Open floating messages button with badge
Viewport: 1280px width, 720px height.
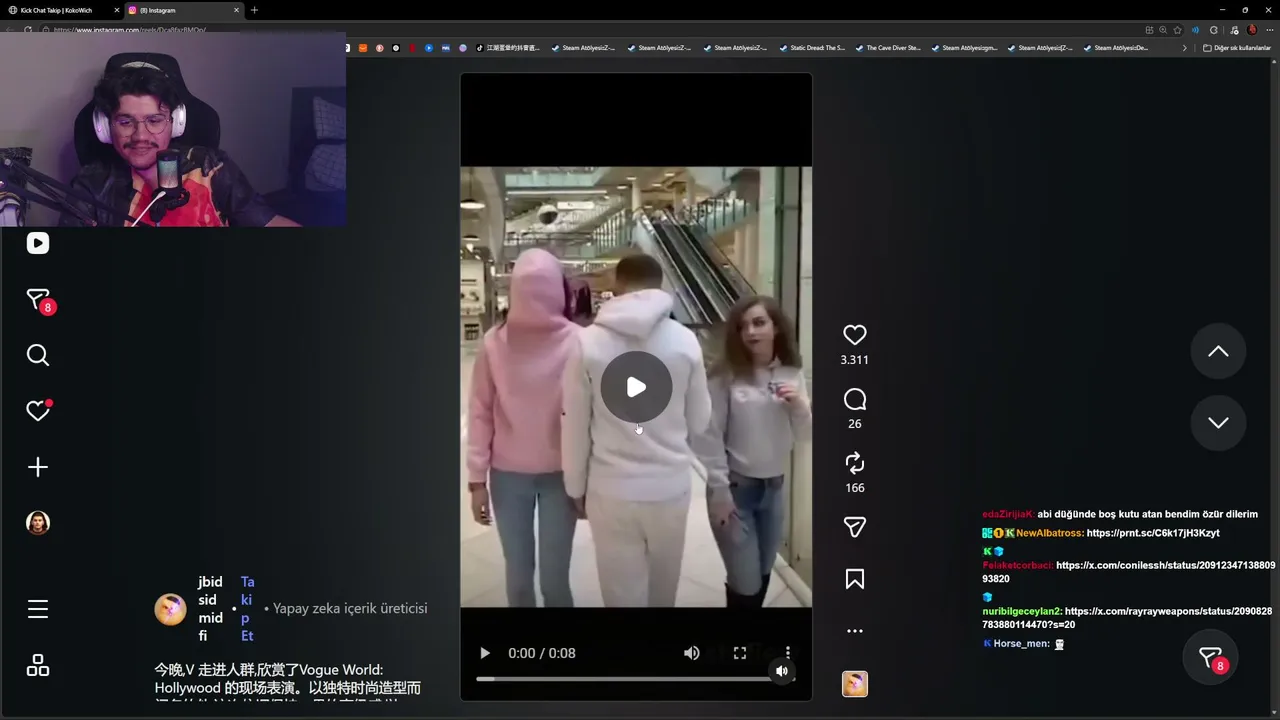(x=1211, y=658)
